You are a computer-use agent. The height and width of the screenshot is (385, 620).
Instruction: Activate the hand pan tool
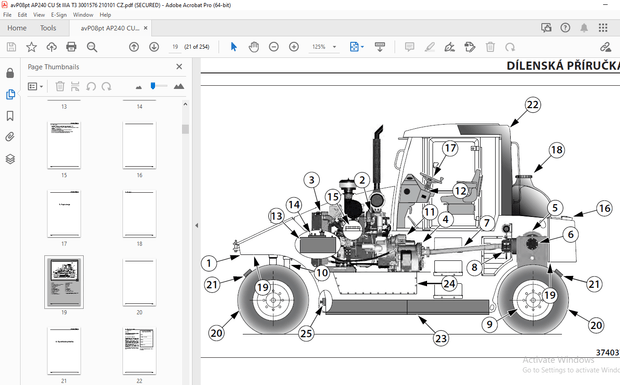253,47
